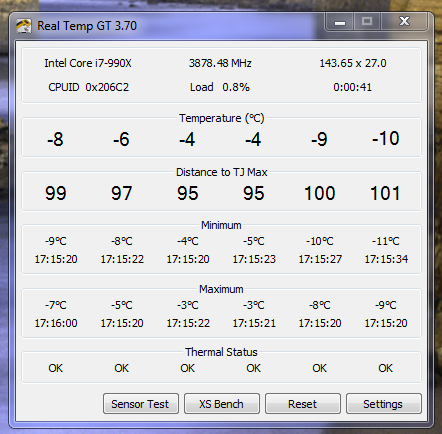442x434 pixels.
Task: Launch the XS Bench benchmark
Action: (222, 404)
